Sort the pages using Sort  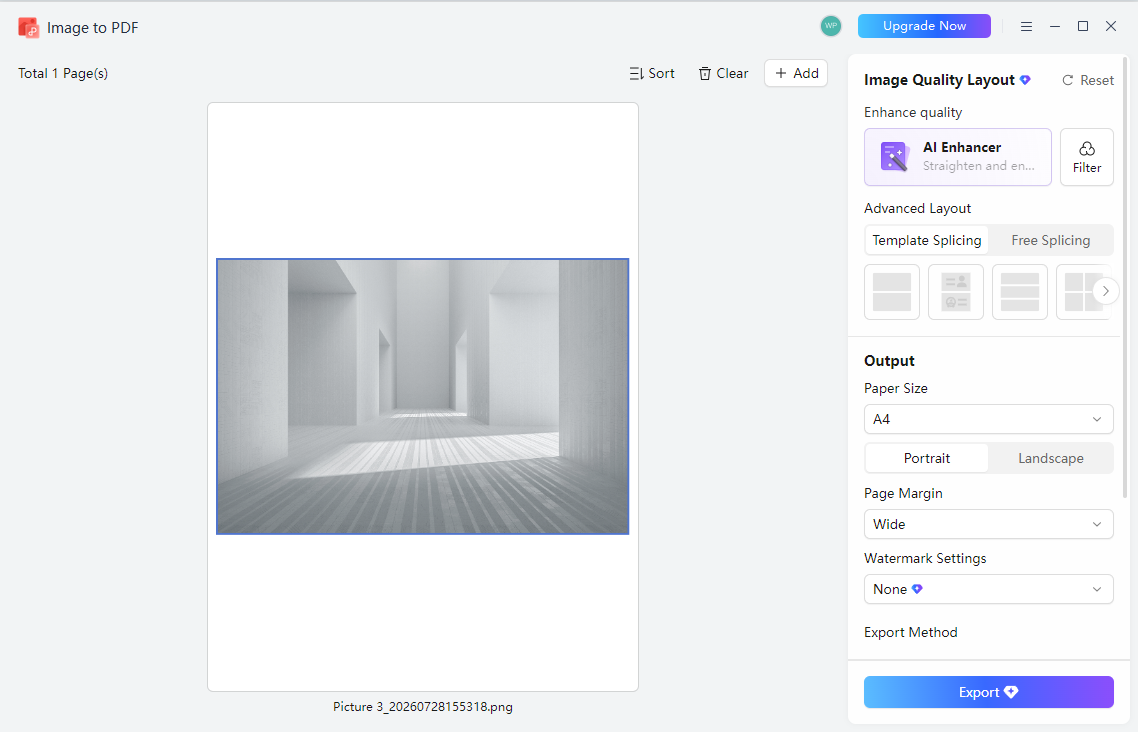pyautogui.click(x=652, y=73)
